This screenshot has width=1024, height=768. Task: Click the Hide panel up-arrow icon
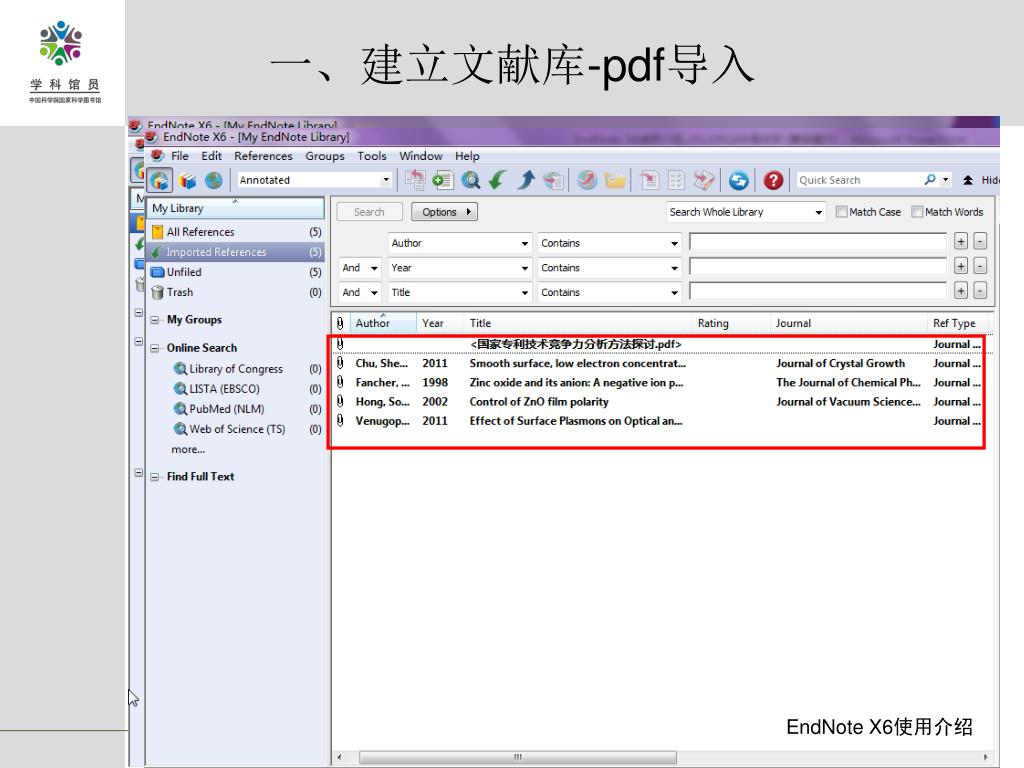pyautogui.click(x=968, y=180)
